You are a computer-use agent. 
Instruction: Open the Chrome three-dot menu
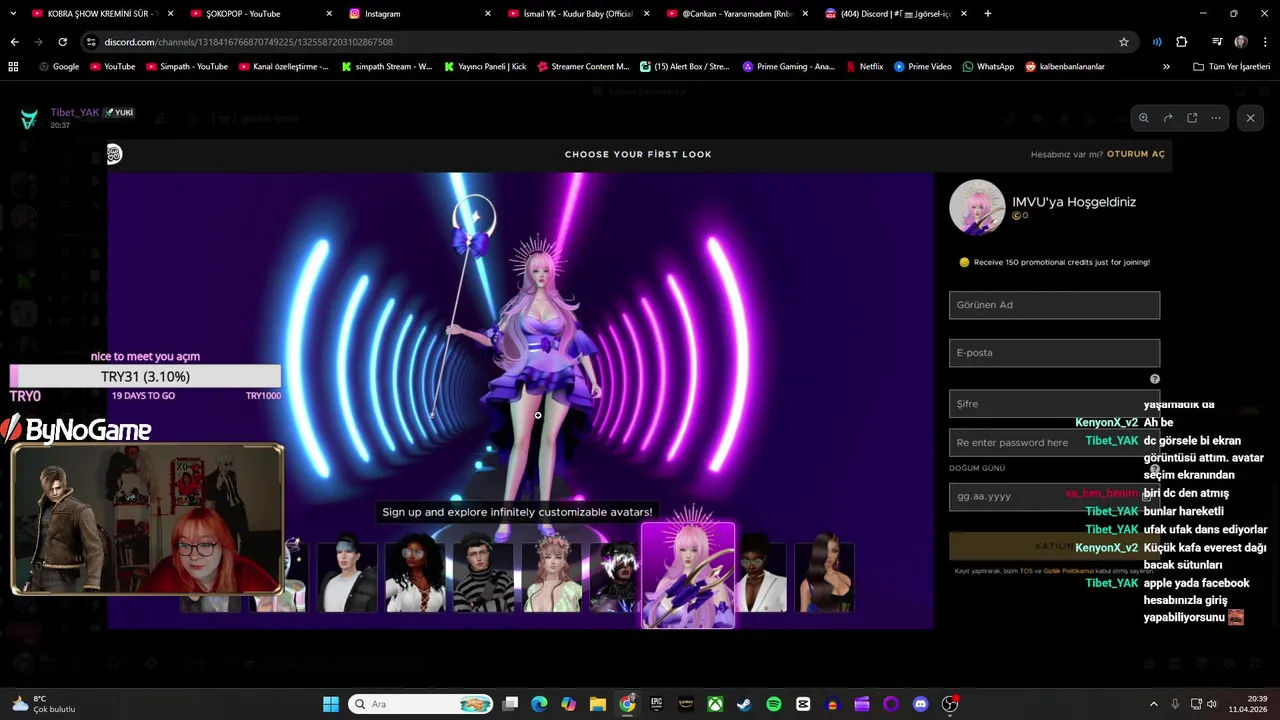click(x=1263, y=42)
